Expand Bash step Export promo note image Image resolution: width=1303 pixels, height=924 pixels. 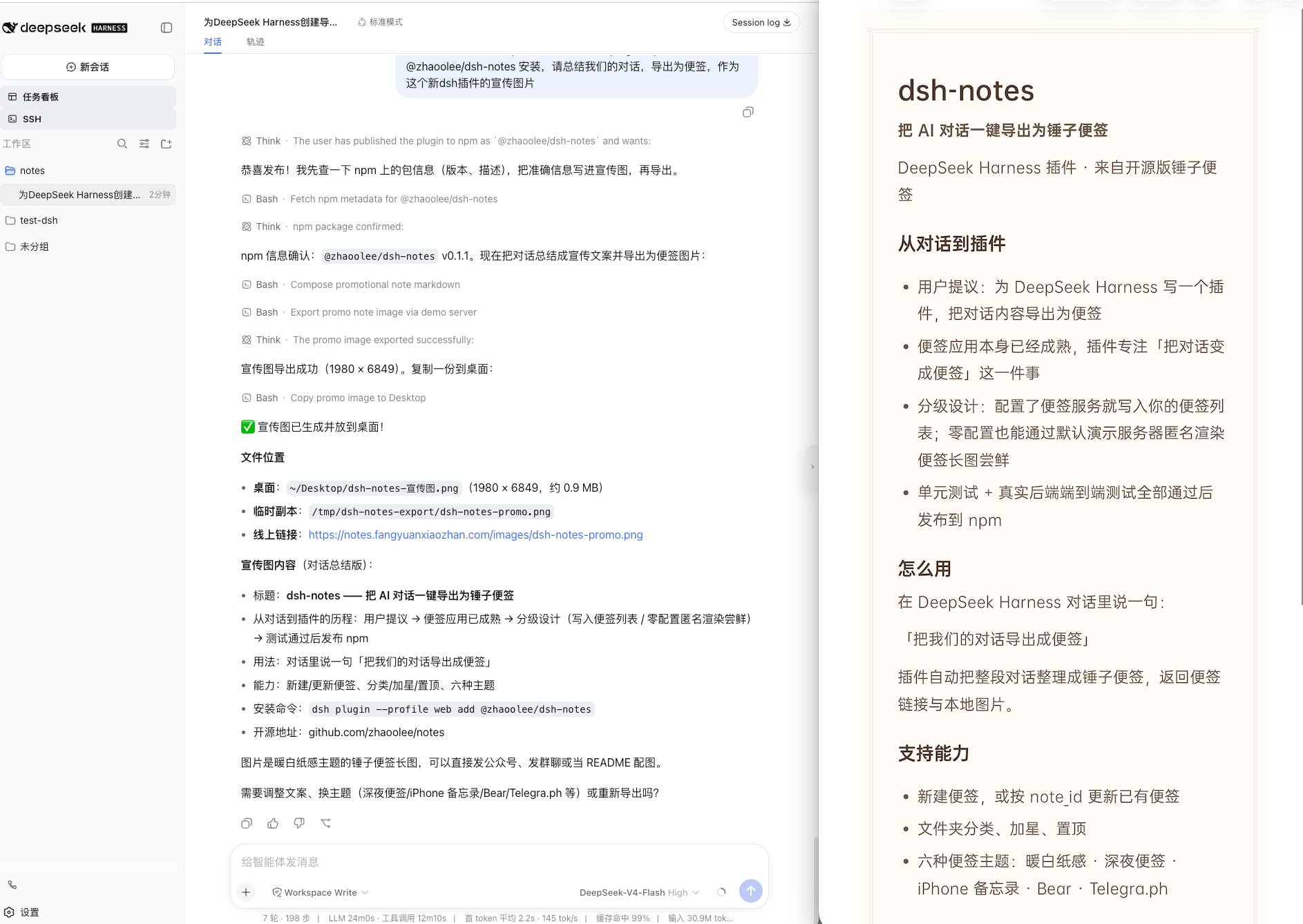tap(359, 312)
